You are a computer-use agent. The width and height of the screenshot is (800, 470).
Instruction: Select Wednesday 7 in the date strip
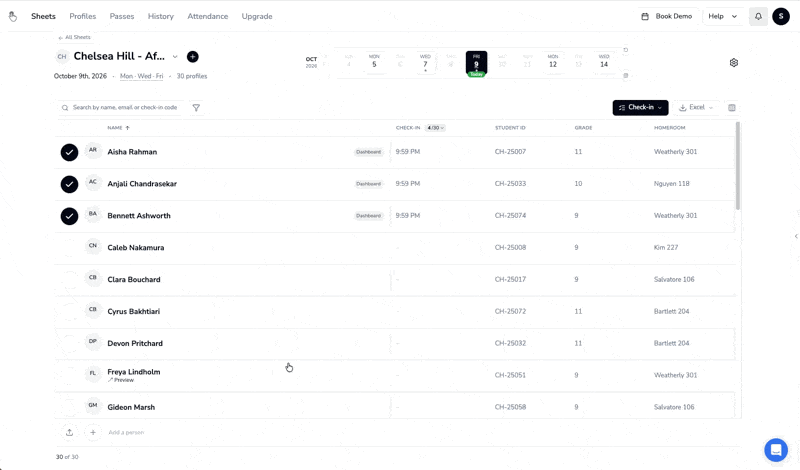tap(425, 62)
